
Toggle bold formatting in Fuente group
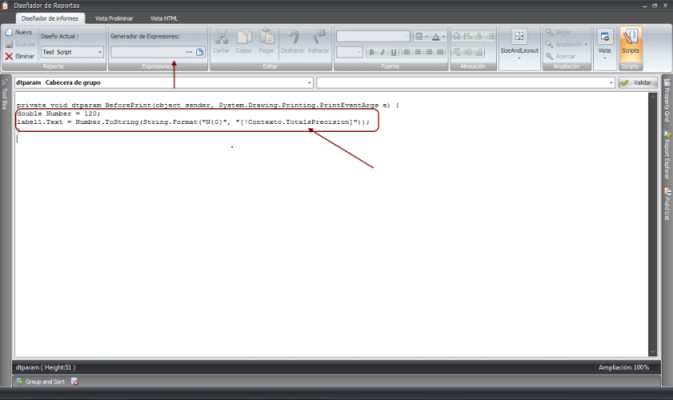pos(370,51)
